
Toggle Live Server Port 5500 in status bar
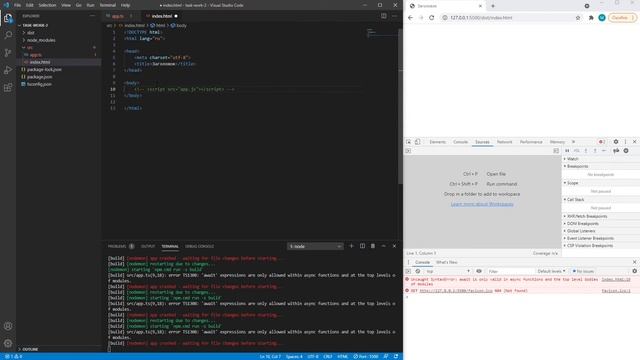[x=366, y=356]
